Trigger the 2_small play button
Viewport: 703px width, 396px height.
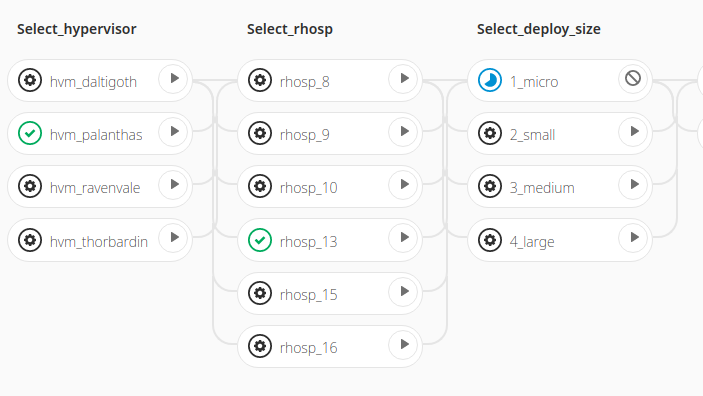tap(633, 132)
